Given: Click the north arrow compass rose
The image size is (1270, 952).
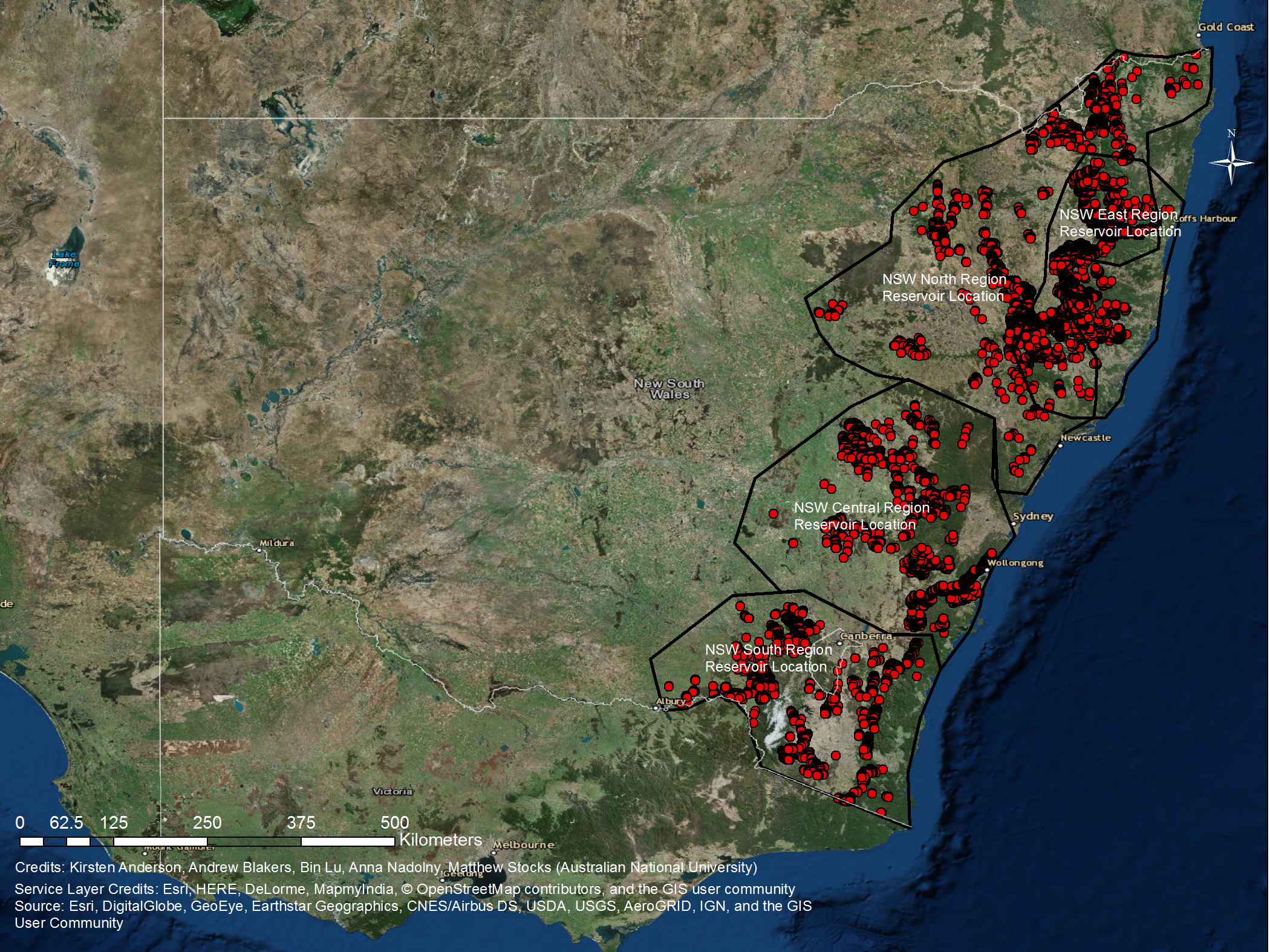Looking at the screenshot, I should tap(1231, 162).
